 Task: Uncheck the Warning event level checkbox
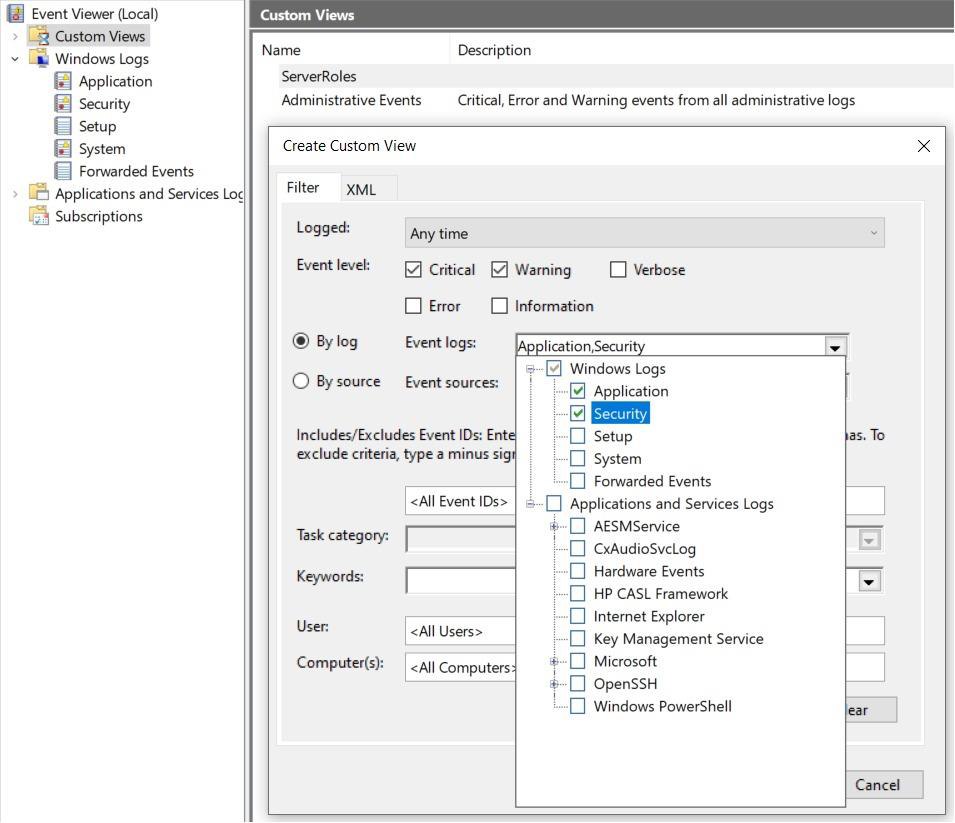click(500, 270)
